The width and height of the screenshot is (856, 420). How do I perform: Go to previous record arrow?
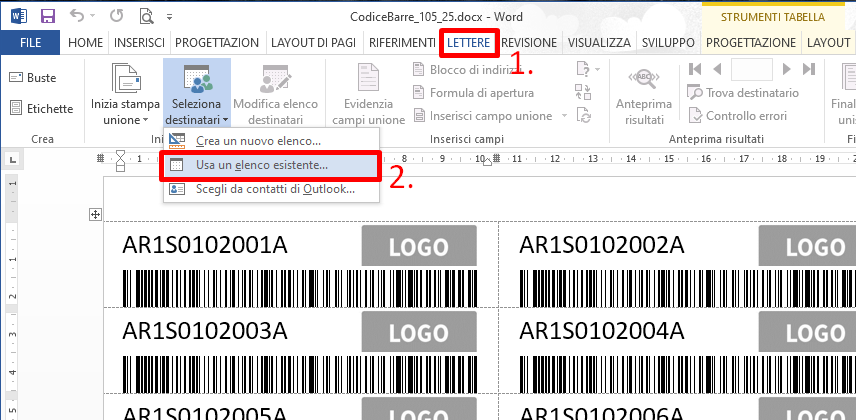click(717, 69)
